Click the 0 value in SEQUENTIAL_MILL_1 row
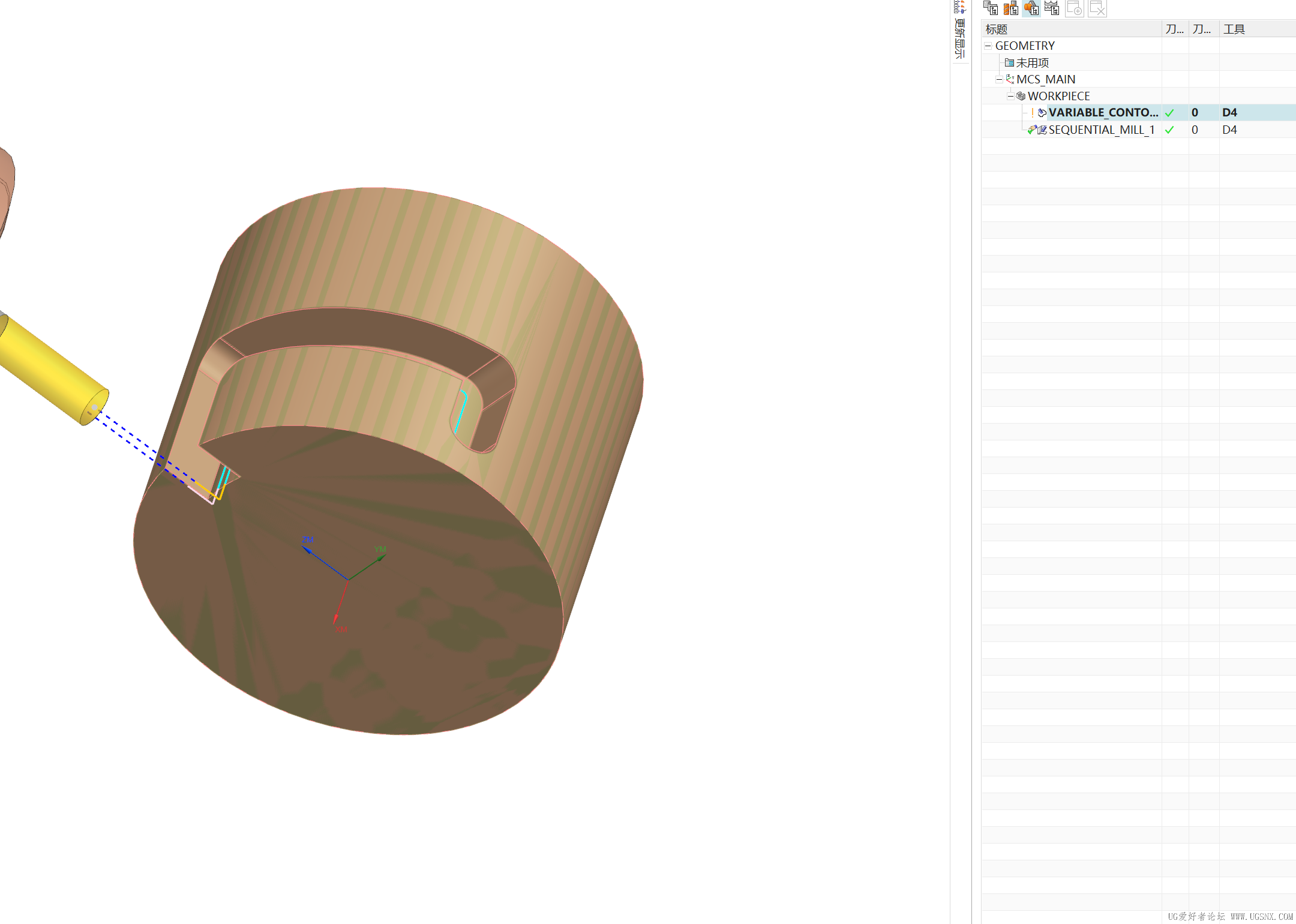Image resolution: width=1296 pixels, height=924 pixels. 1195,130
